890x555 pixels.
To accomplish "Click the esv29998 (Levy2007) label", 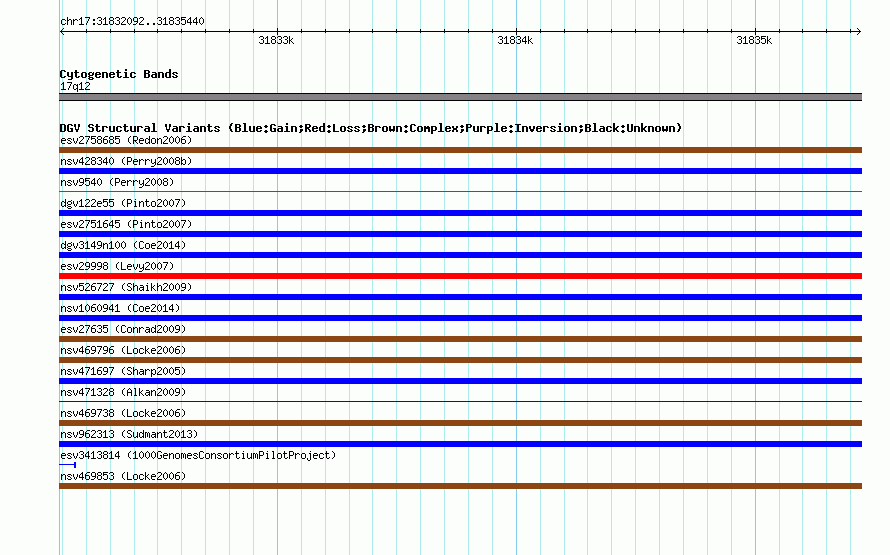I will coord(117,266).
